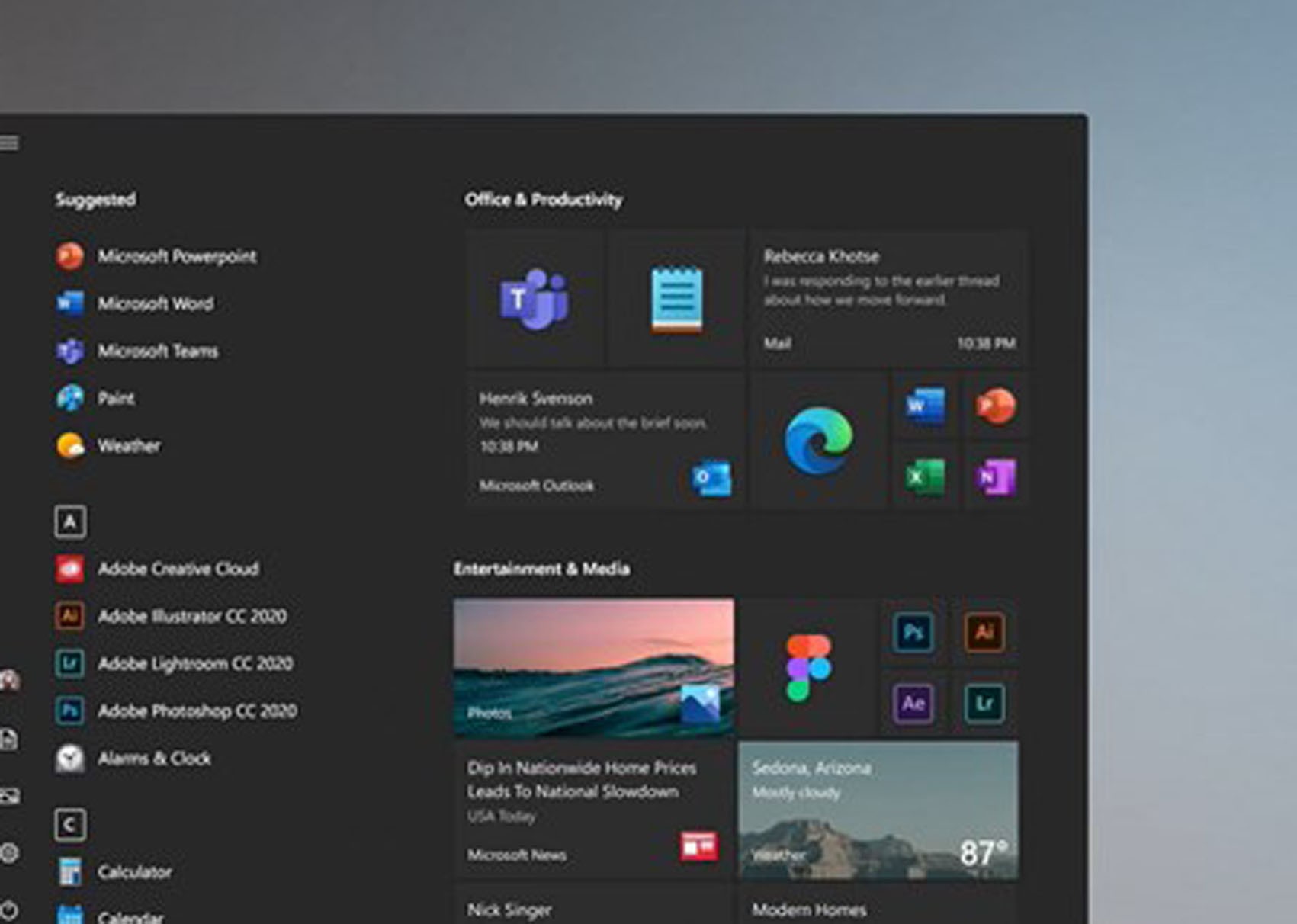Open Weather tile for Sedona, Arizona
The height and width of the screenshot is (924, 1297).
point(878,810)
